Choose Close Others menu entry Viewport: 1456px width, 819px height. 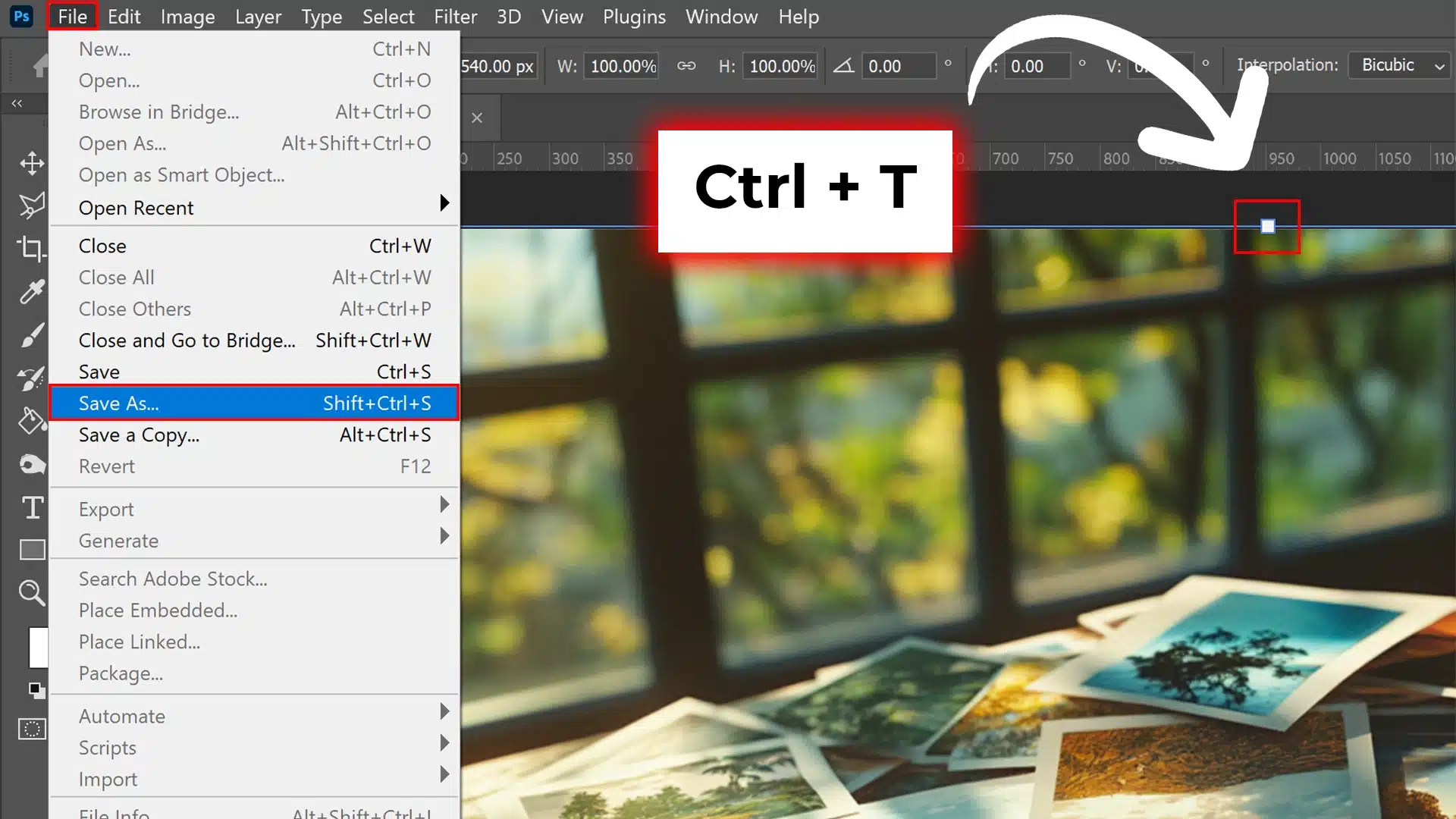pos(254,309)
